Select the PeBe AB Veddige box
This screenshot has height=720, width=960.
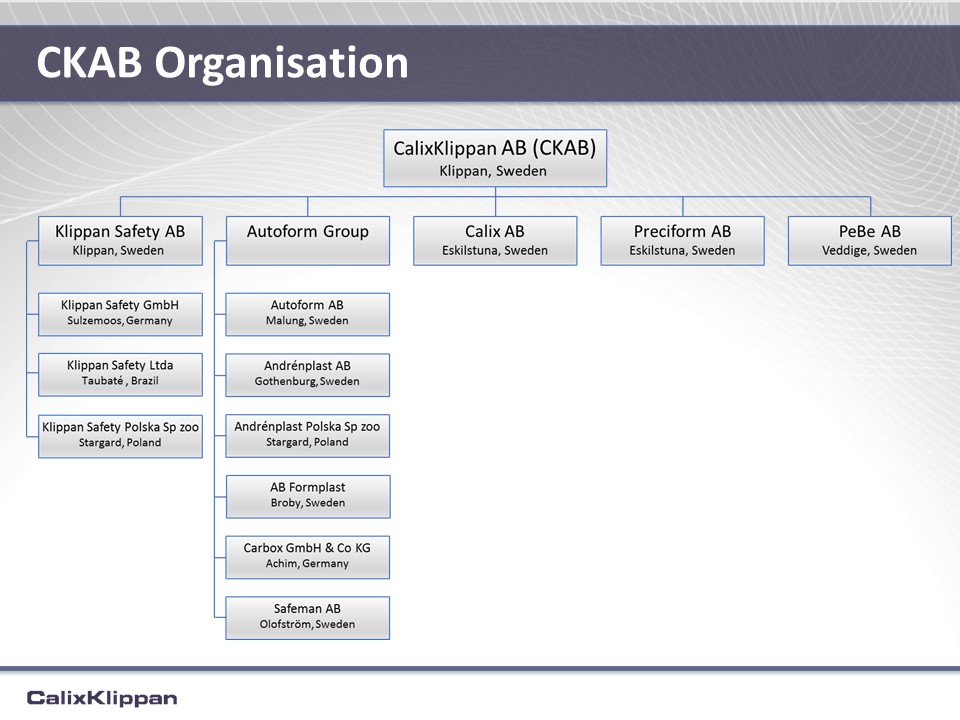coord(869,241)
